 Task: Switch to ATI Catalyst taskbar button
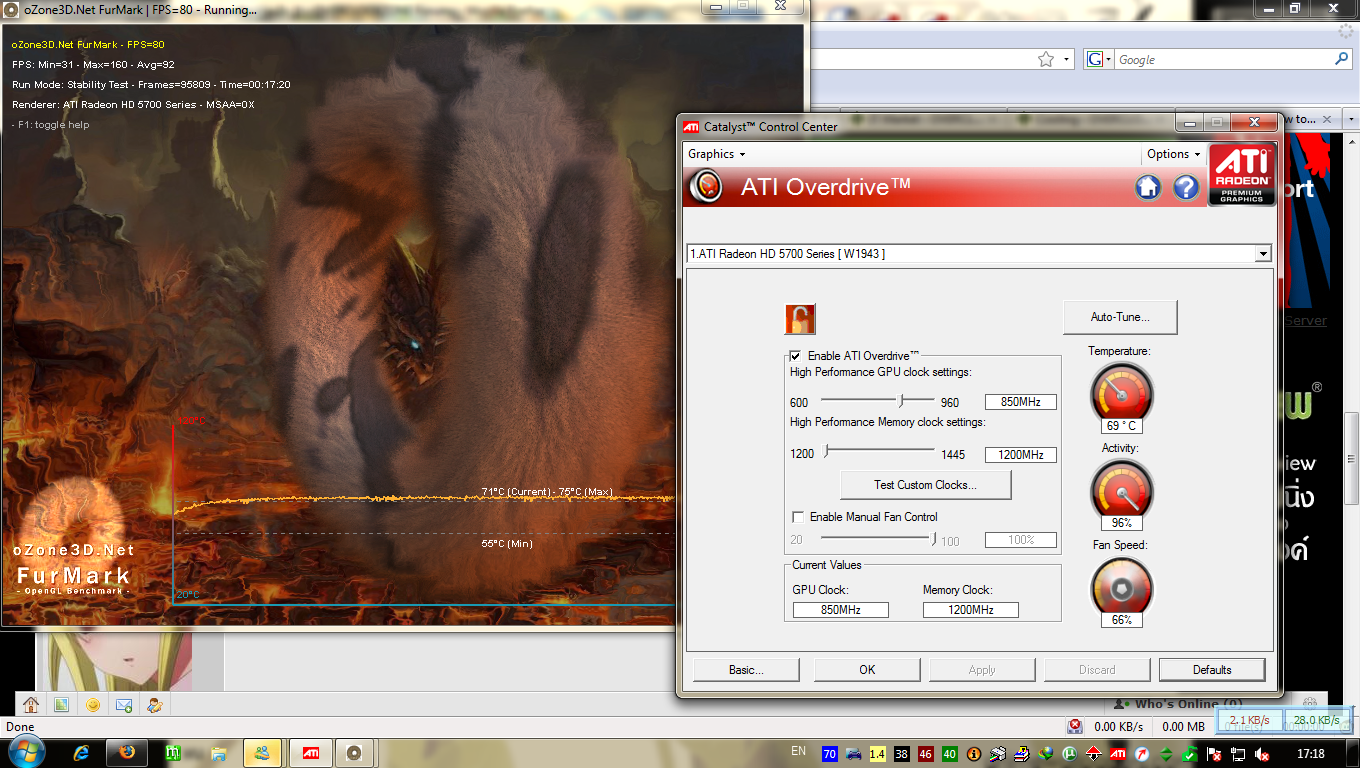click(311, 753)
